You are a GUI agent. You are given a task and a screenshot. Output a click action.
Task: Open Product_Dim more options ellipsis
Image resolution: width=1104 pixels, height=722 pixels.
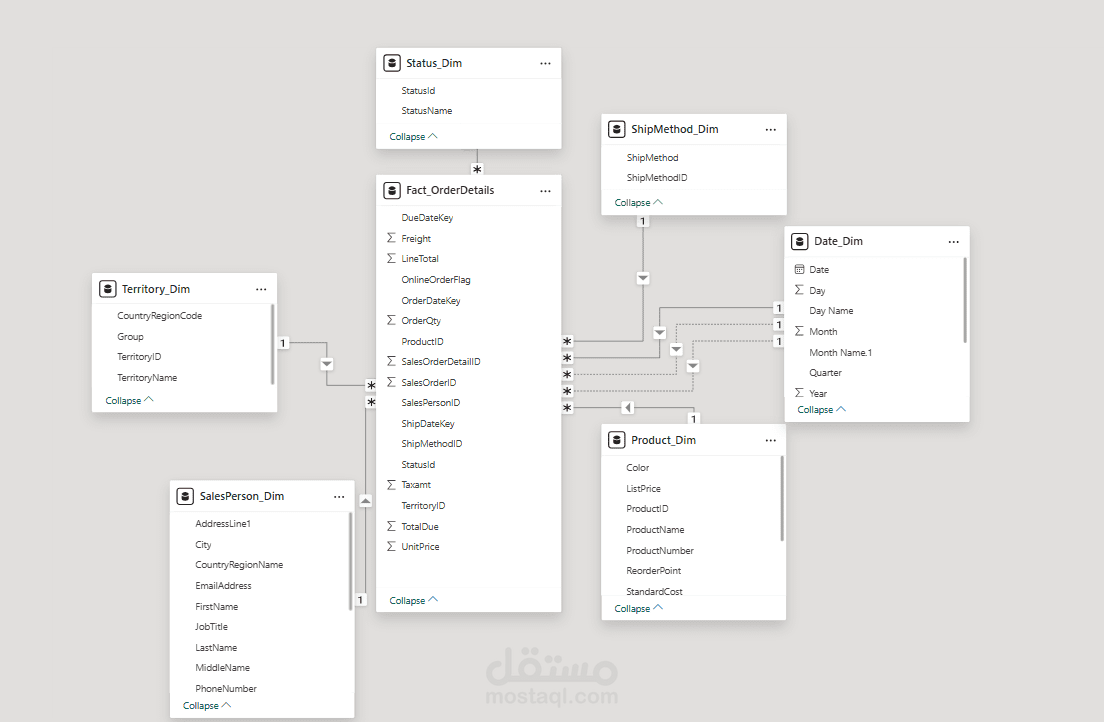[770, 440]
